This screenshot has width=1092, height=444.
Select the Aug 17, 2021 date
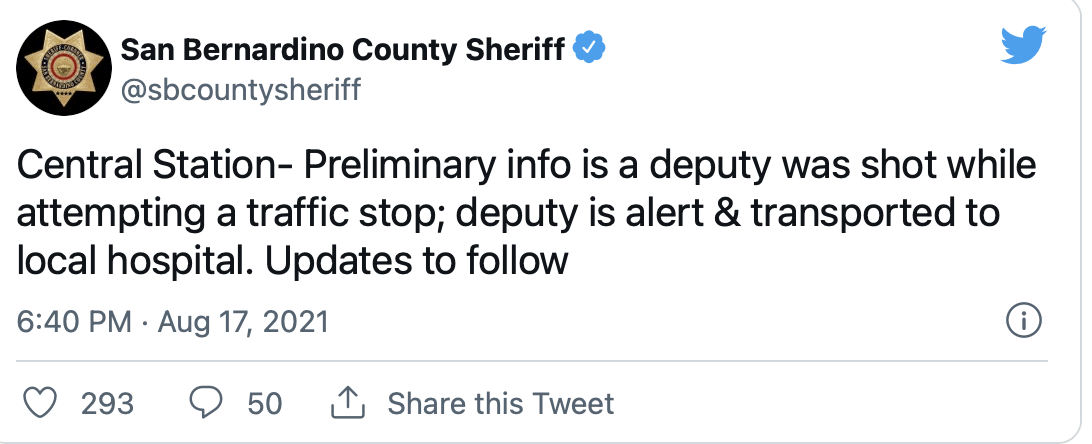(243, 322)
